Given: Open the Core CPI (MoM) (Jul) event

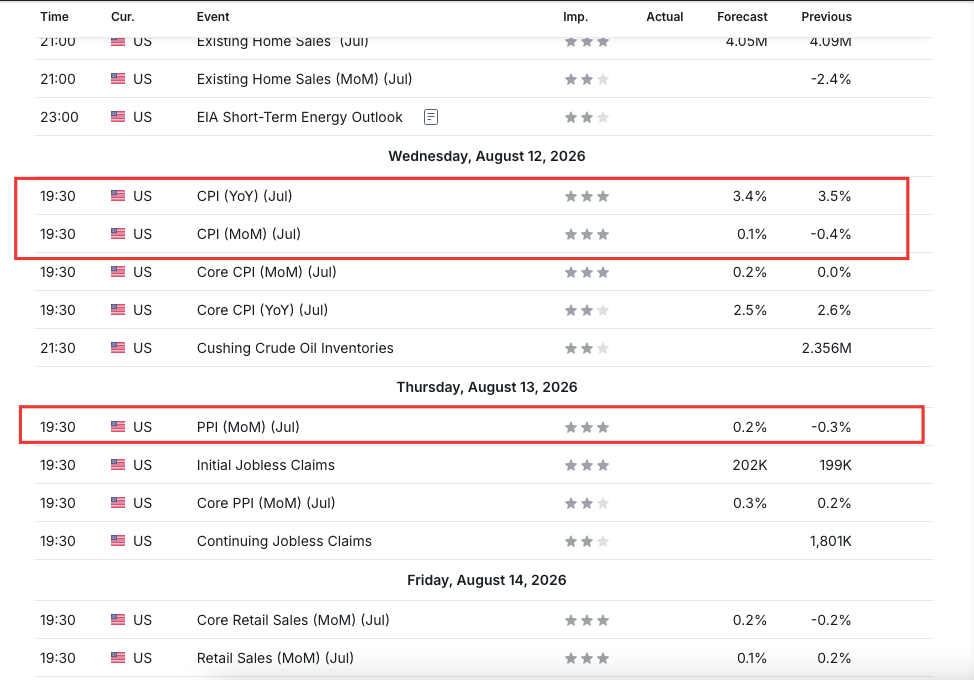Looking at the screenshot, I should (x=266, y=272).
